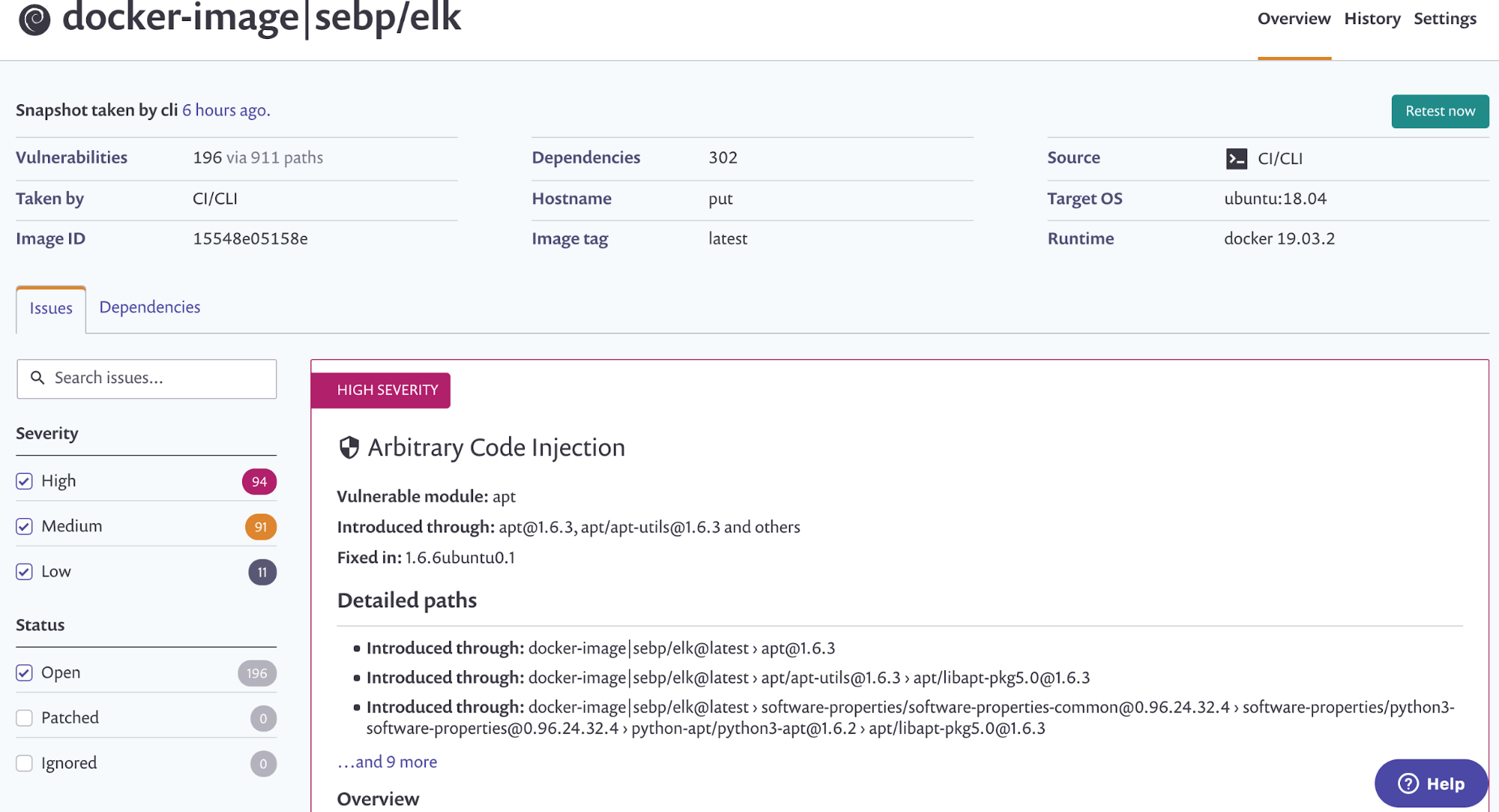This screenshot has height=812, width=1499.
Task: Click the Status filter heading
Action: (40, 625)
